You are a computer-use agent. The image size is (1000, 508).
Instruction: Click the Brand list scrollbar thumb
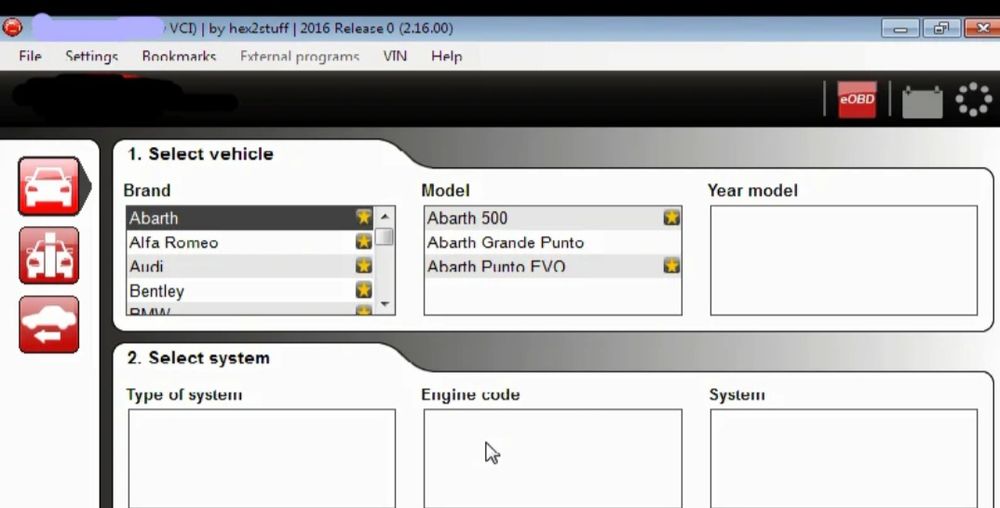point(384,236)
